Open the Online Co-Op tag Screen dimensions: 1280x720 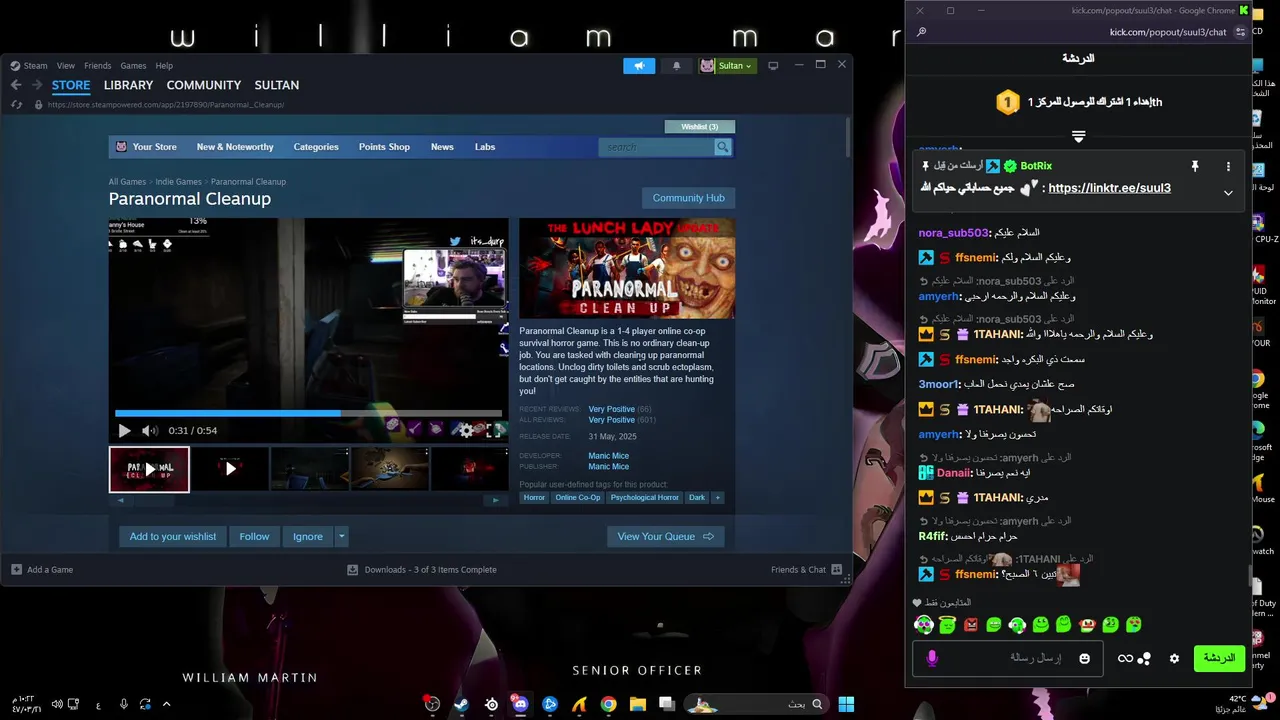578,498
